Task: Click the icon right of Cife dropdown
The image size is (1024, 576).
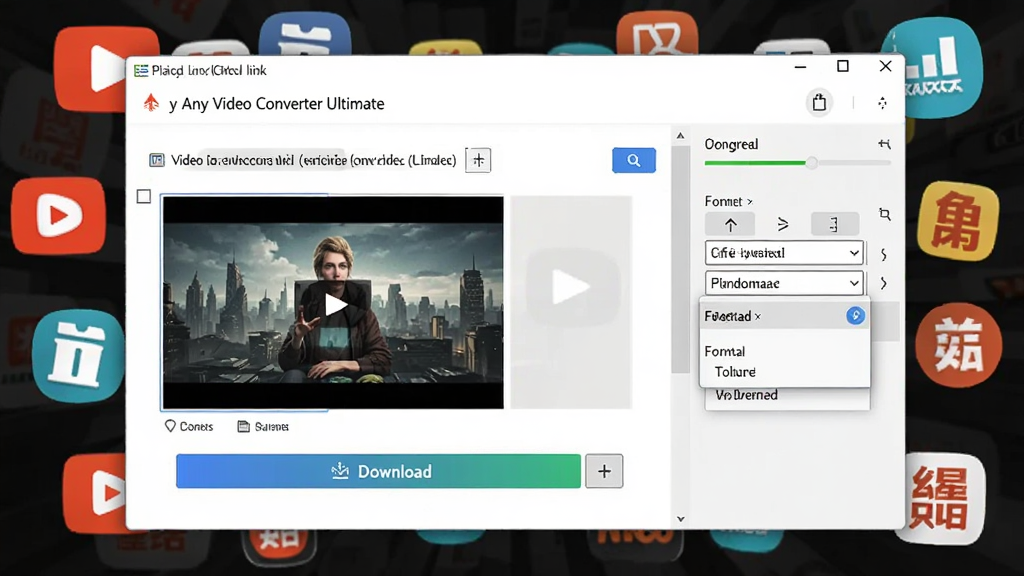Action: 884,254
